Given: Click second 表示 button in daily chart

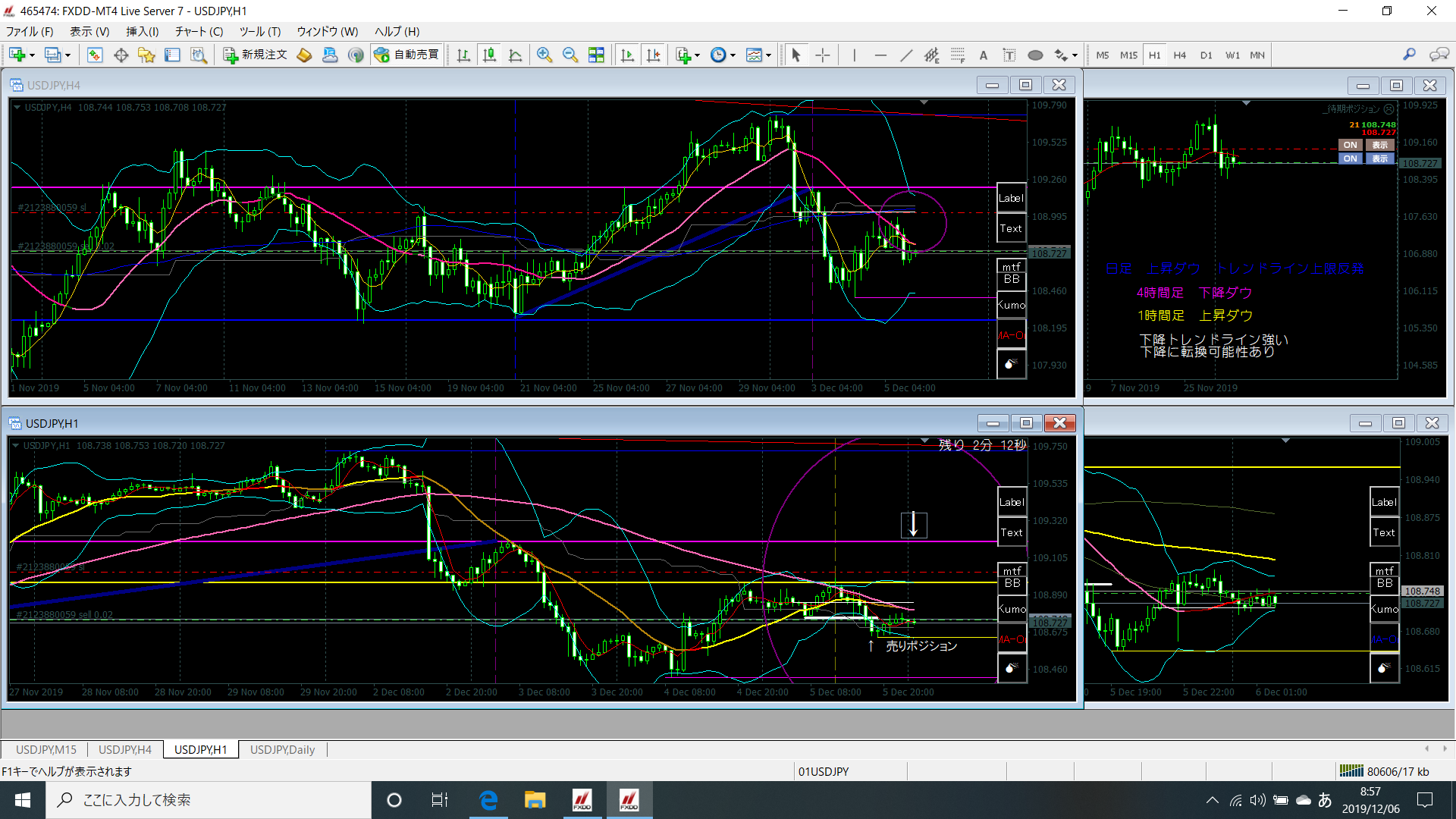Looking at the screenshot, I should pos(1379,158).
